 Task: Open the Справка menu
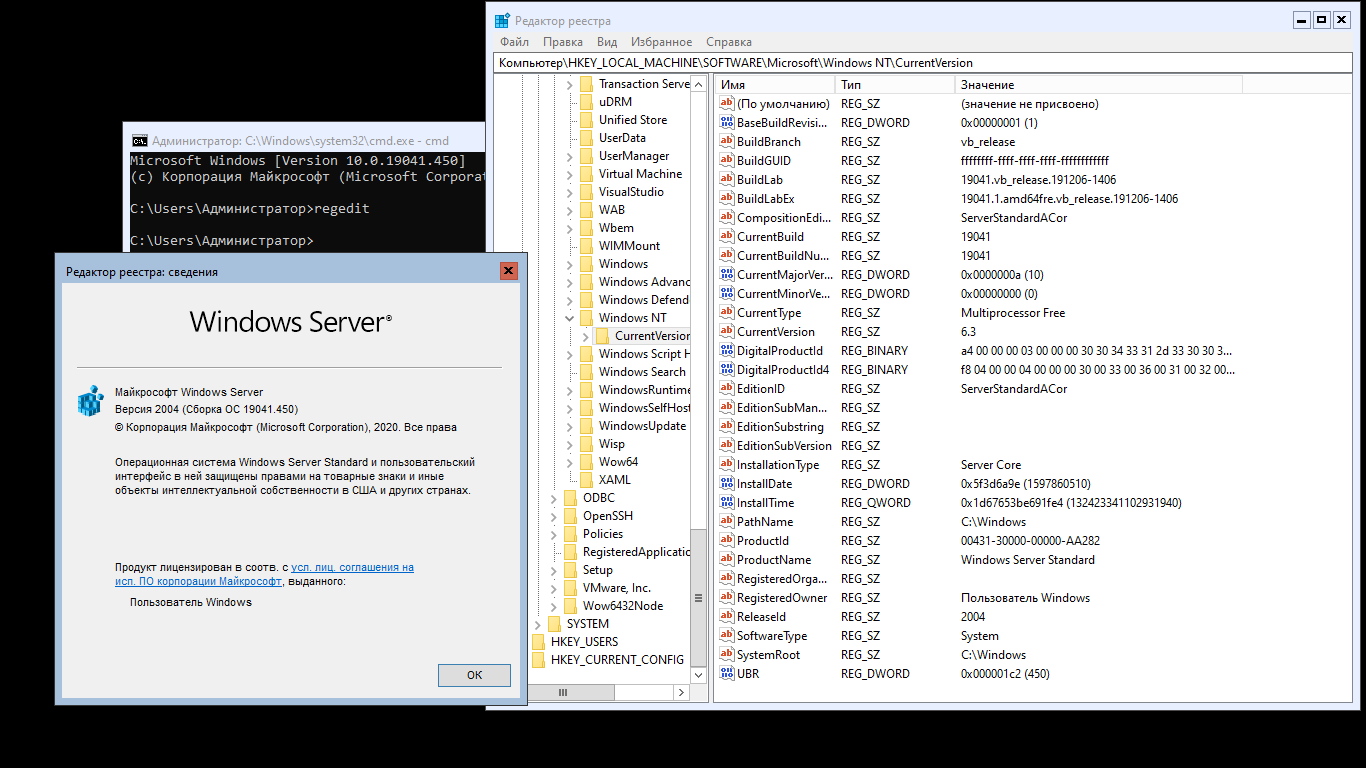[729, 42]
